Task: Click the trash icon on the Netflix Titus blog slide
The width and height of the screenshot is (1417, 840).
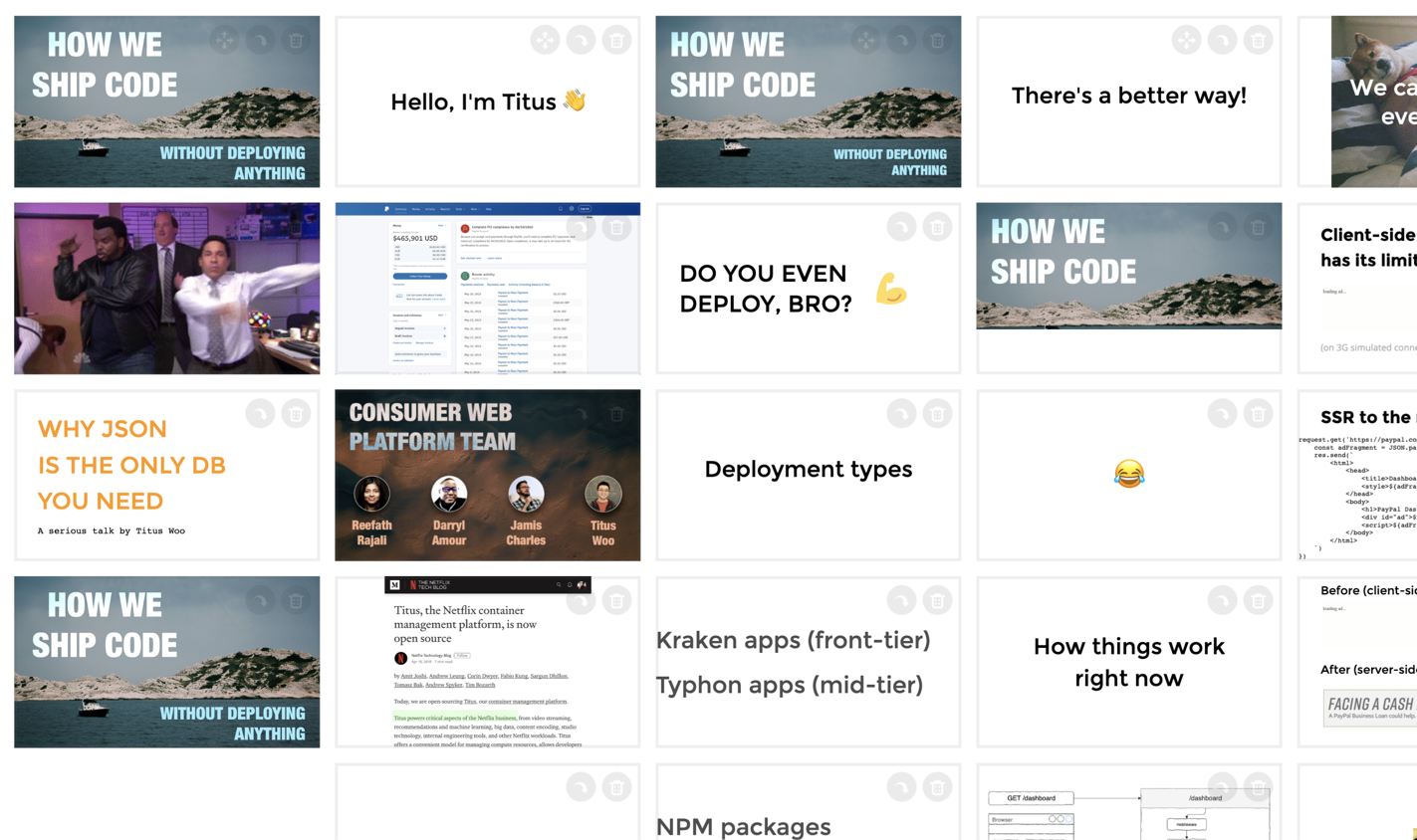Action: (x=616, y=600)
